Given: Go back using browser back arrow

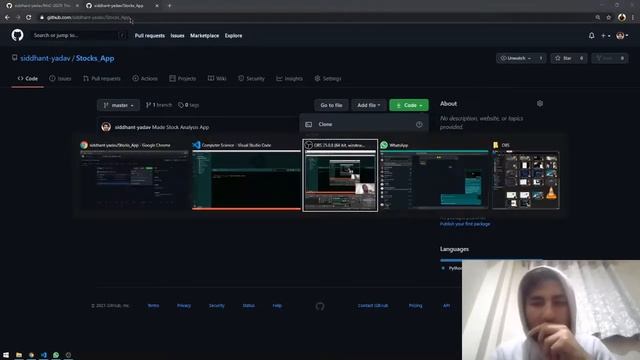Looking at the screenshot, I should (7, 18).
